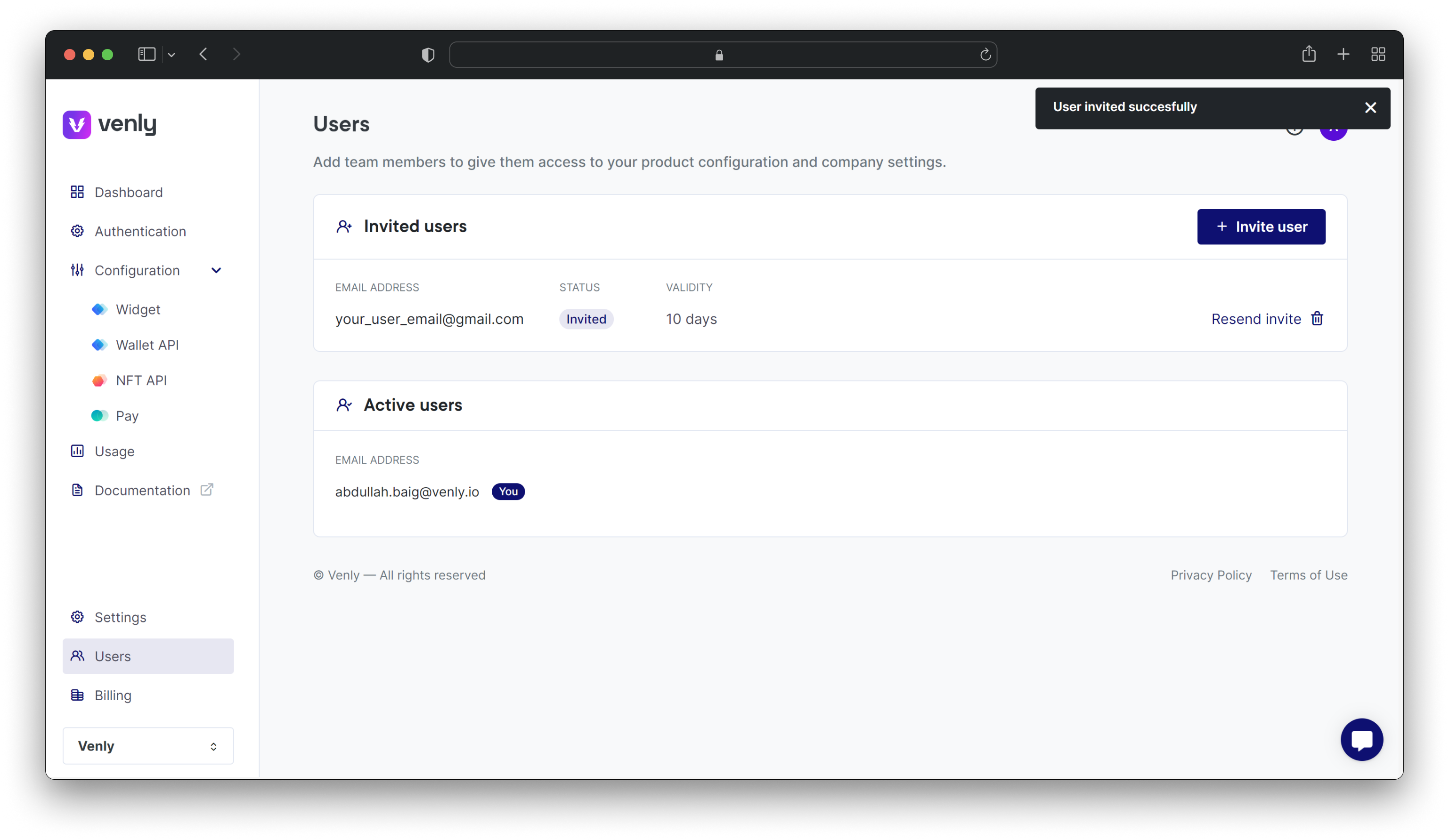Click the Wallet API tree item

tap(147, 344)
